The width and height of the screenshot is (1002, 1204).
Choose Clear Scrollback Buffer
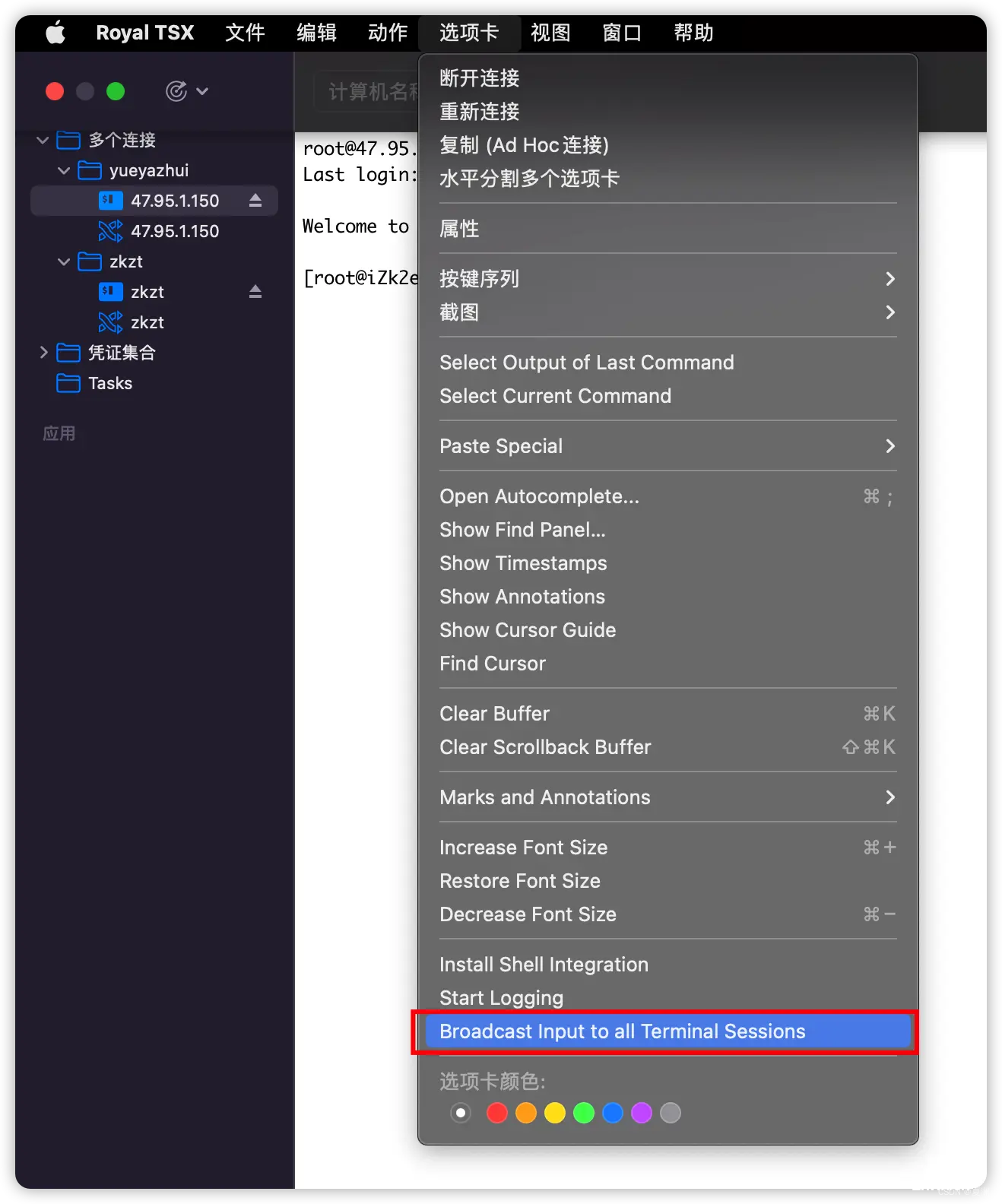coord(667,747)
